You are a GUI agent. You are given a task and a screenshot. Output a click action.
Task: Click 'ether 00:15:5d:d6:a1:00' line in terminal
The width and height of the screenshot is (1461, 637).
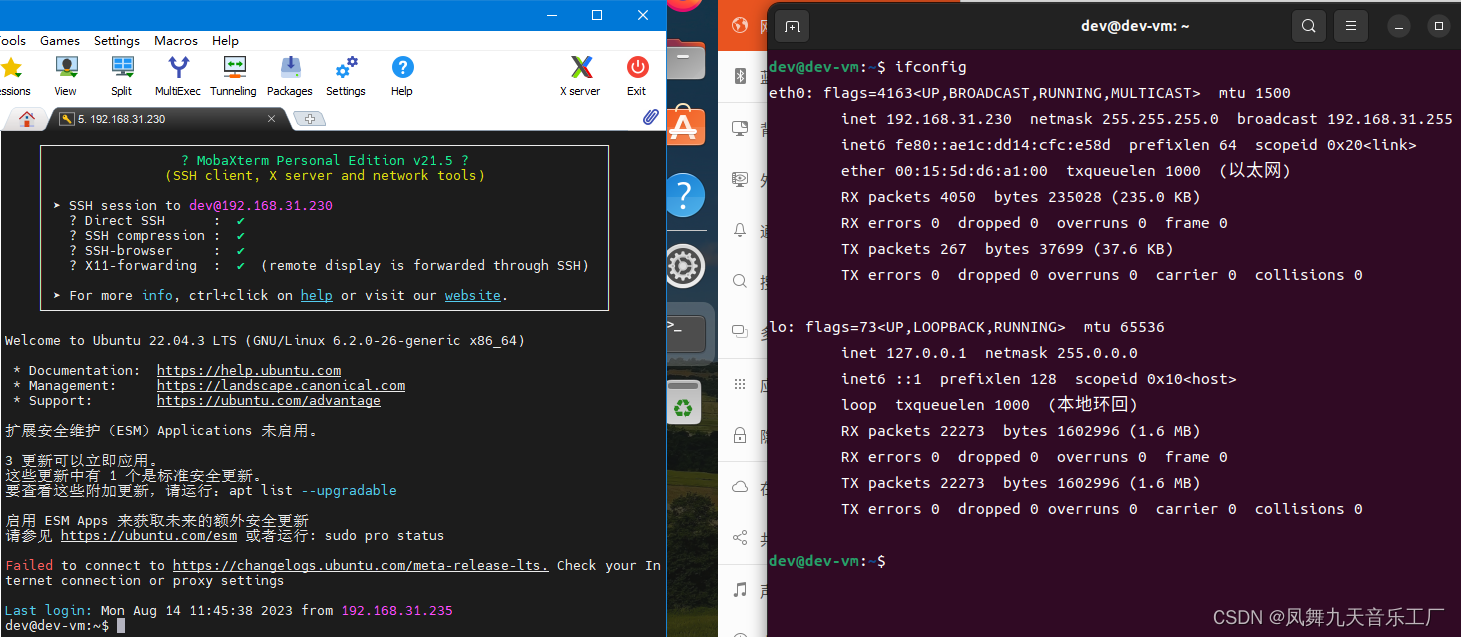[x=1066, y=171]
